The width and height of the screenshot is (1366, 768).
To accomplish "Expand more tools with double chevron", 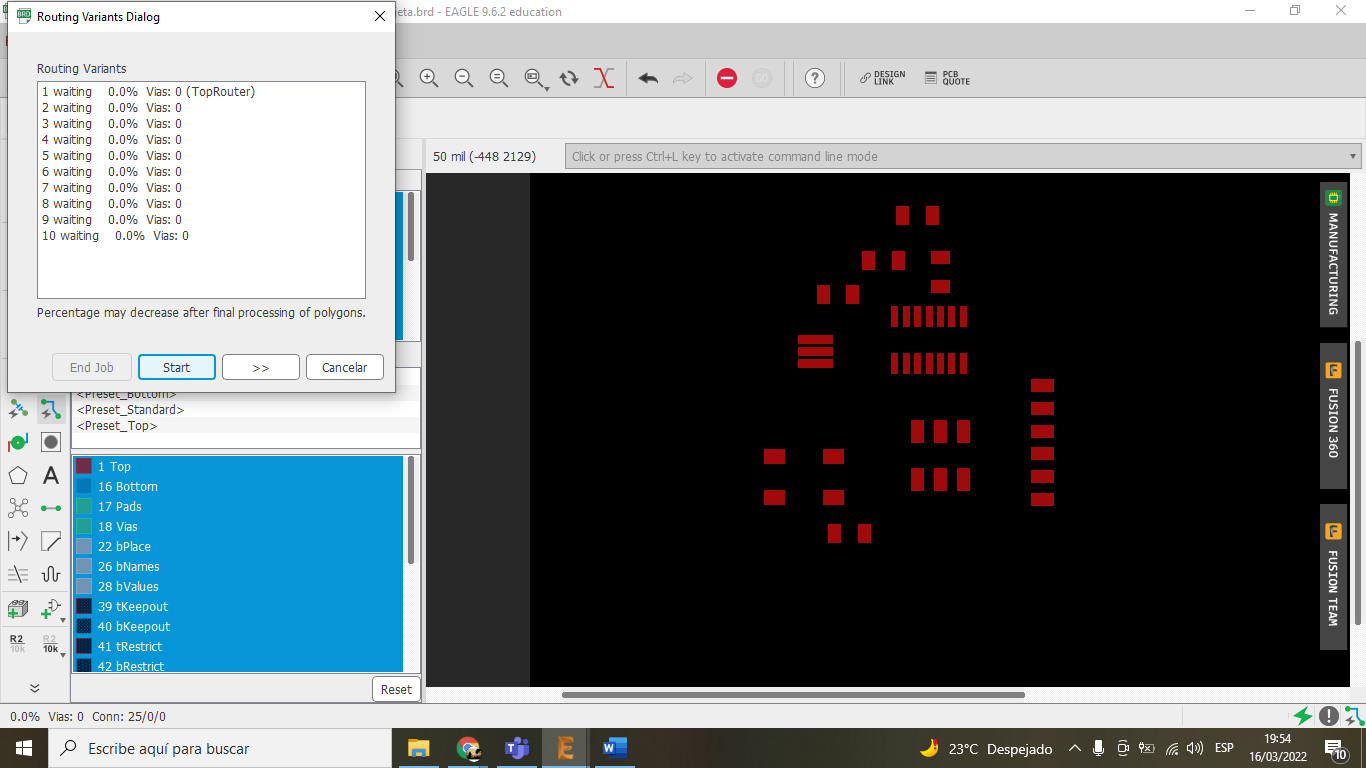I will (34, 688).
